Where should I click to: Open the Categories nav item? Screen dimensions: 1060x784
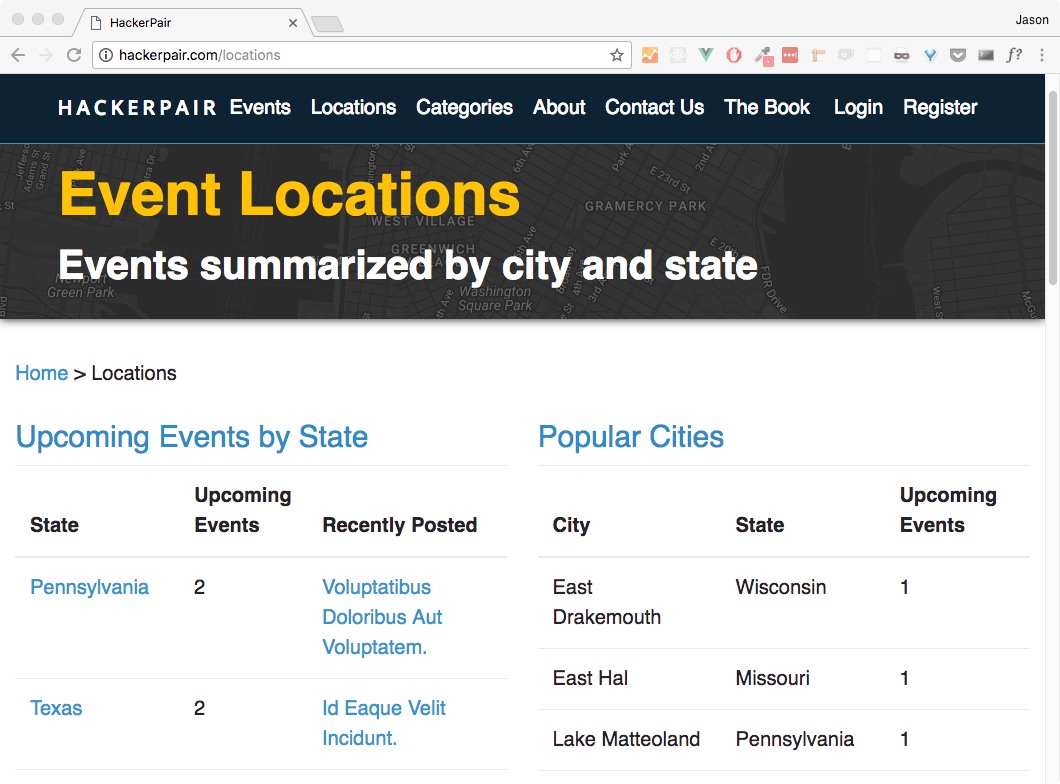pos(464,107)
